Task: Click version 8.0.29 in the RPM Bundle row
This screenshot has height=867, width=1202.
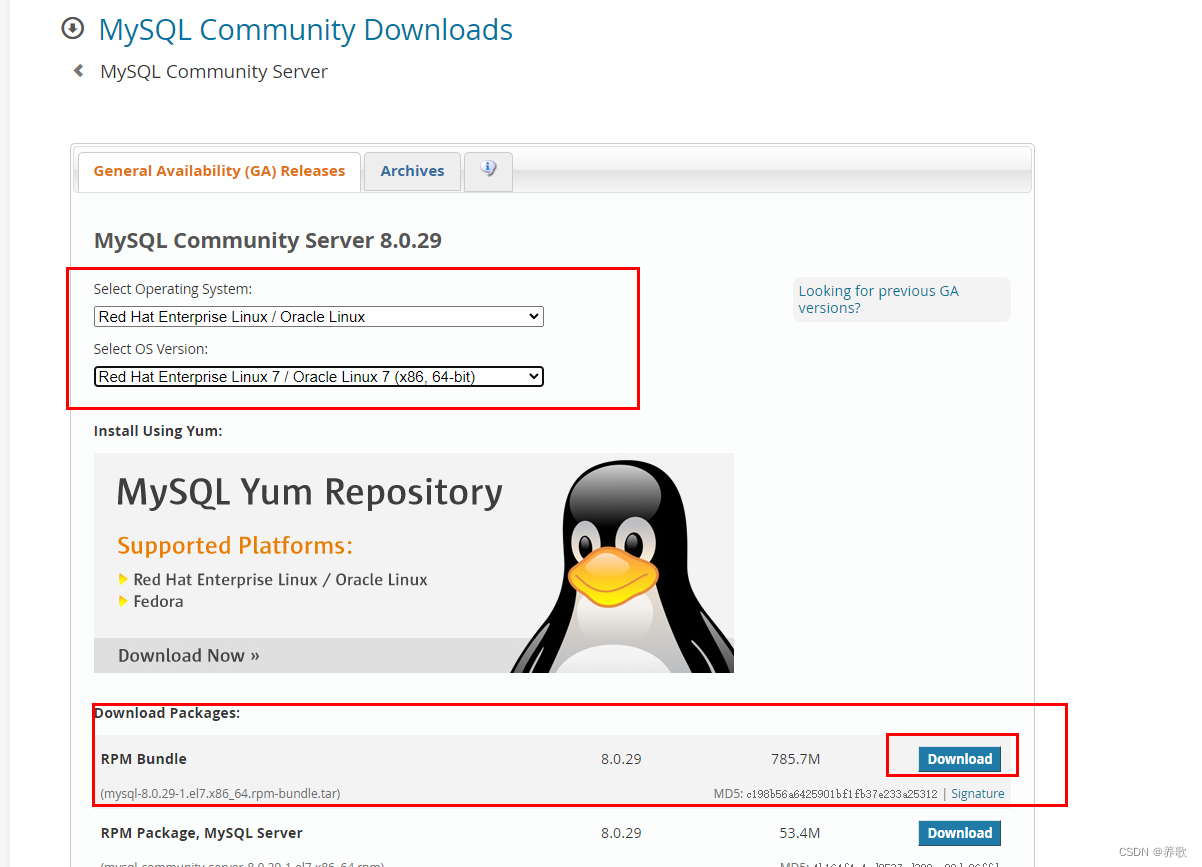Action: [x=621, y=759]
